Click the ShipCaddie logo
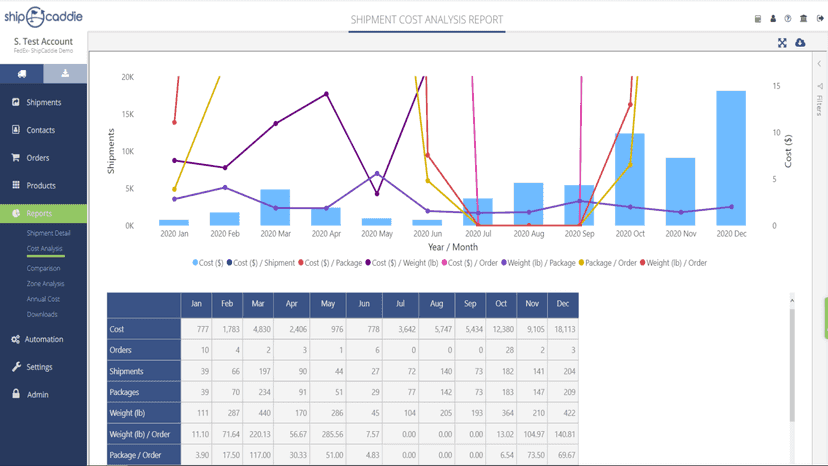The height and width of the screenshot is (466, 828). click(x=43, y=17)
